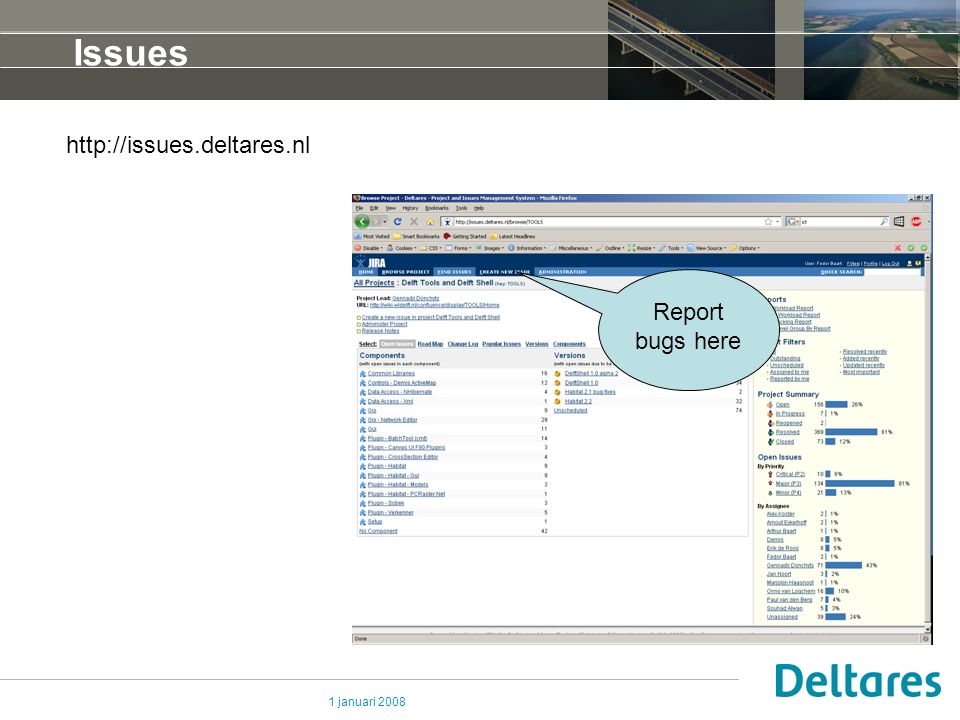This screenshot has width=960, height=720.
Task: Click the JIRA Quick Search input field
Action: click(891, 272)
